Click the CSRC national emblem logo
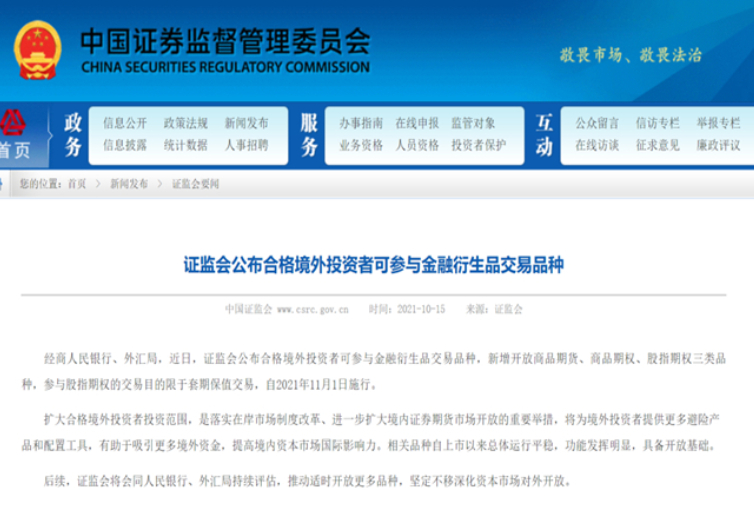 pyautogui.click(x=38, y=47)
